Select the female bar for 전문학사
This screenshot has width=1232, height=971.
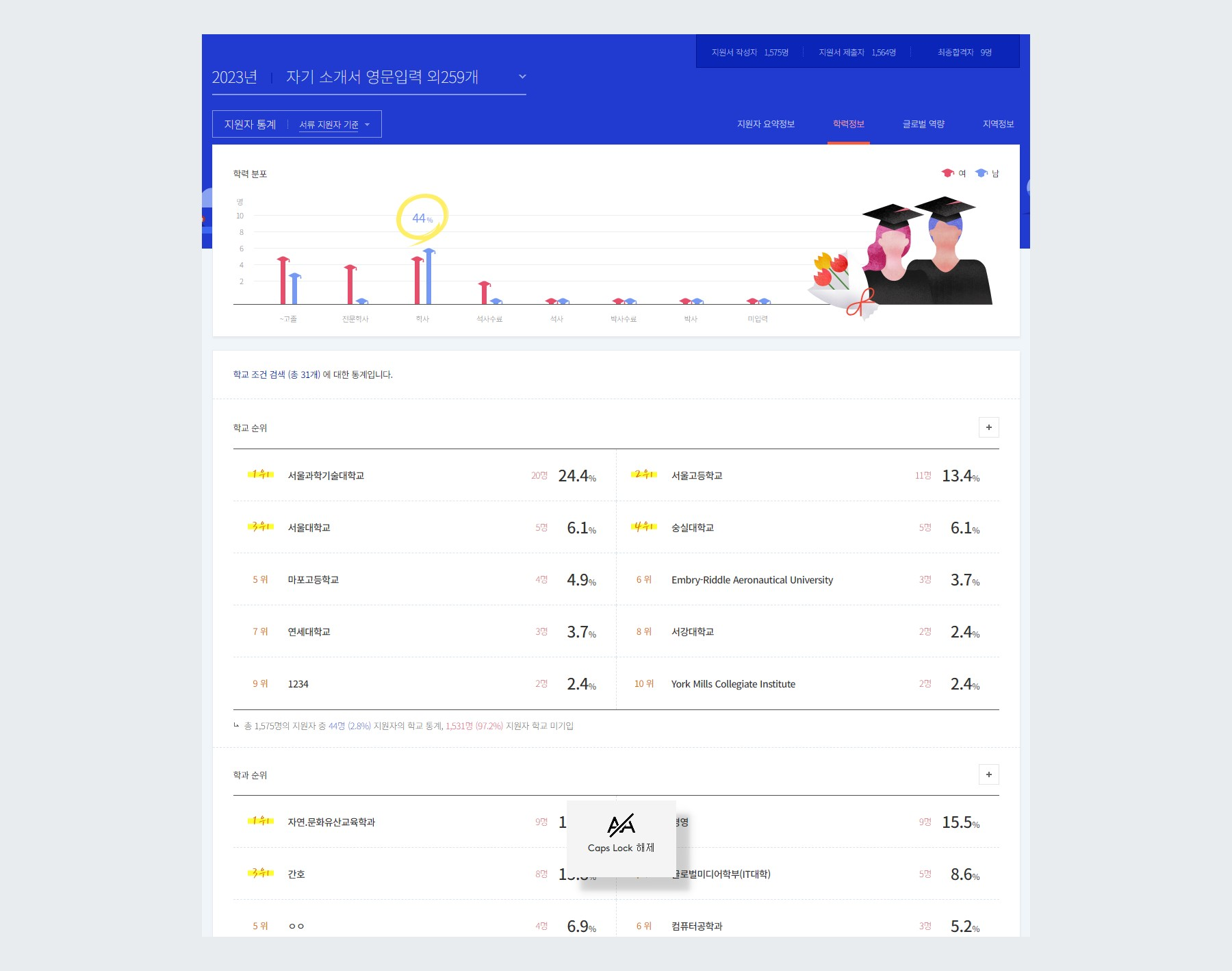(350, 285)
